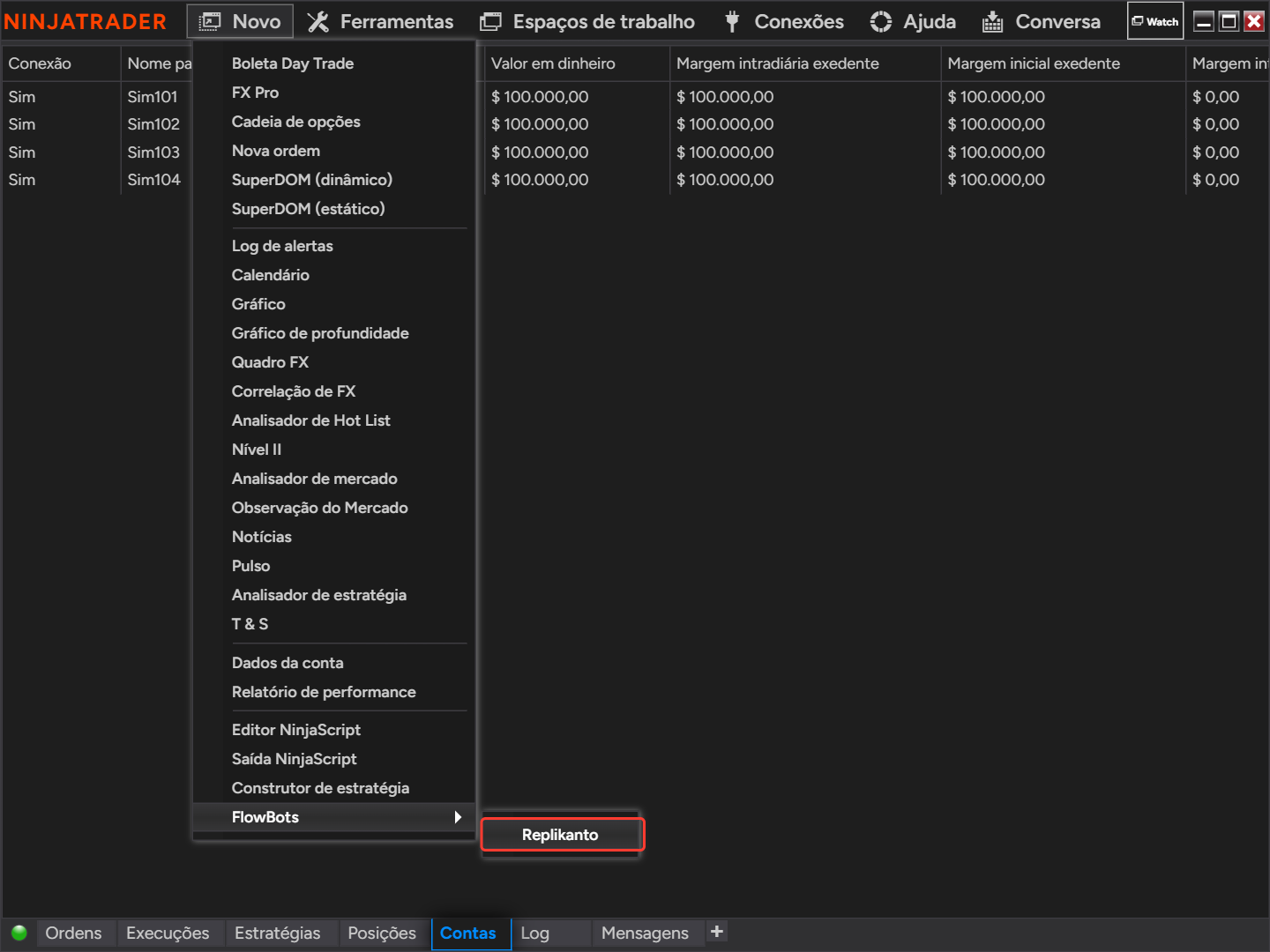This screenshot has height=952, width=1270.
Task: Sort by Margem intradiária exedente header
Action: click(805, 63)
